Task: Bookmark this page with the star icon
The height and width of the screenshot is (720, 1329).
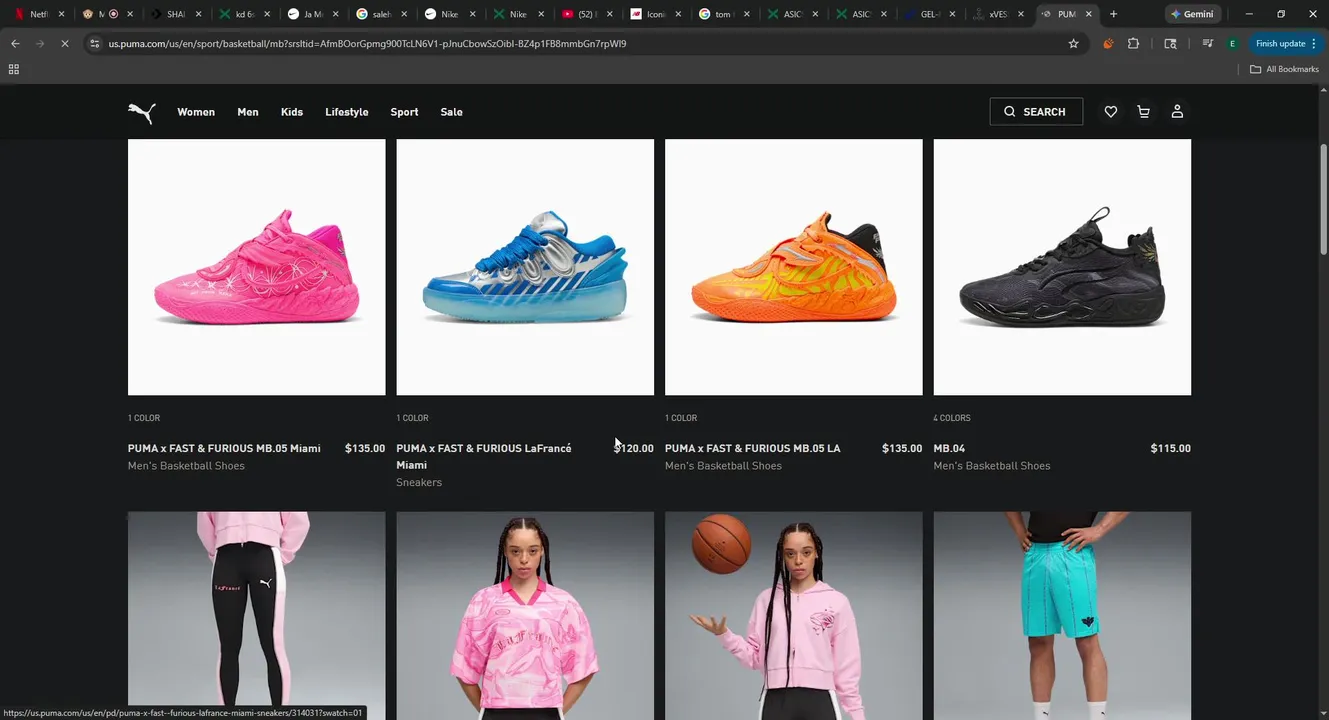Action: coord(1073,44)
